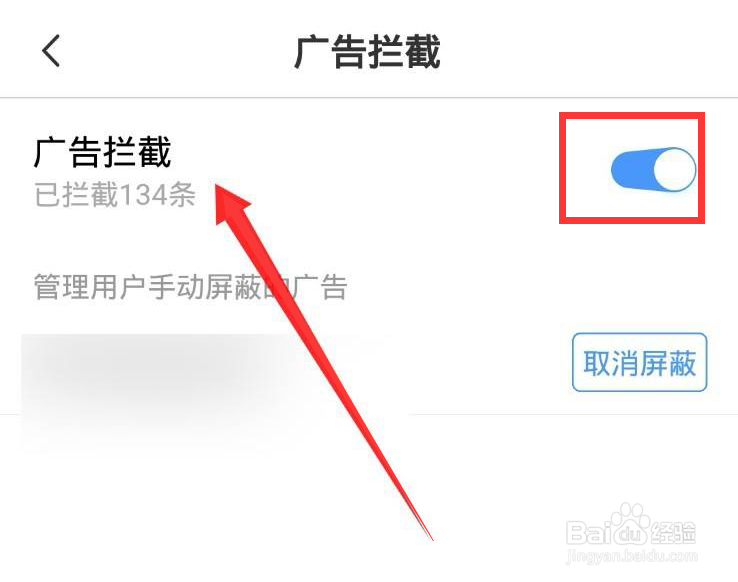738x582 pixels.
Task: Tap the divider line under the header bar
Action: click(369, 98)
